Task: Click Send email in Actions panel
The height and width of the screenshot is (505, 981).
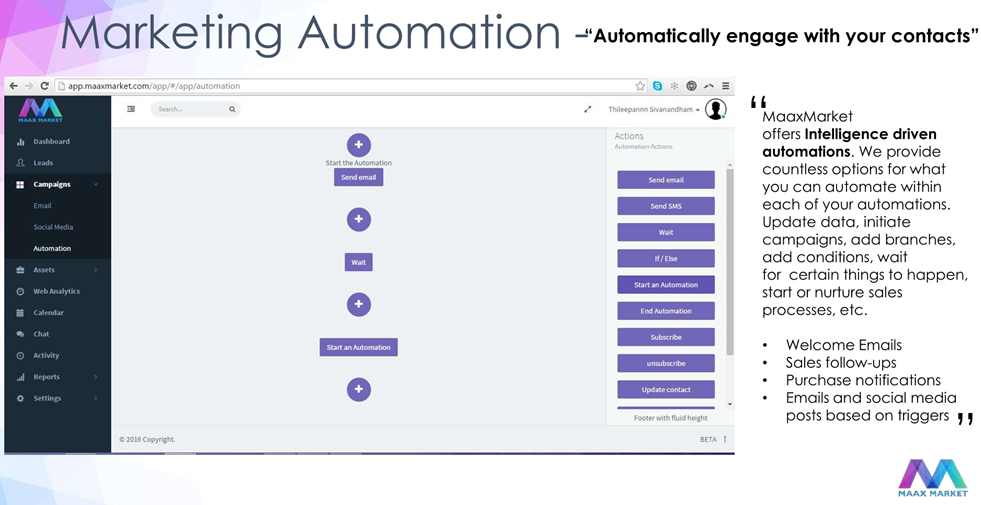Action: 666,180
